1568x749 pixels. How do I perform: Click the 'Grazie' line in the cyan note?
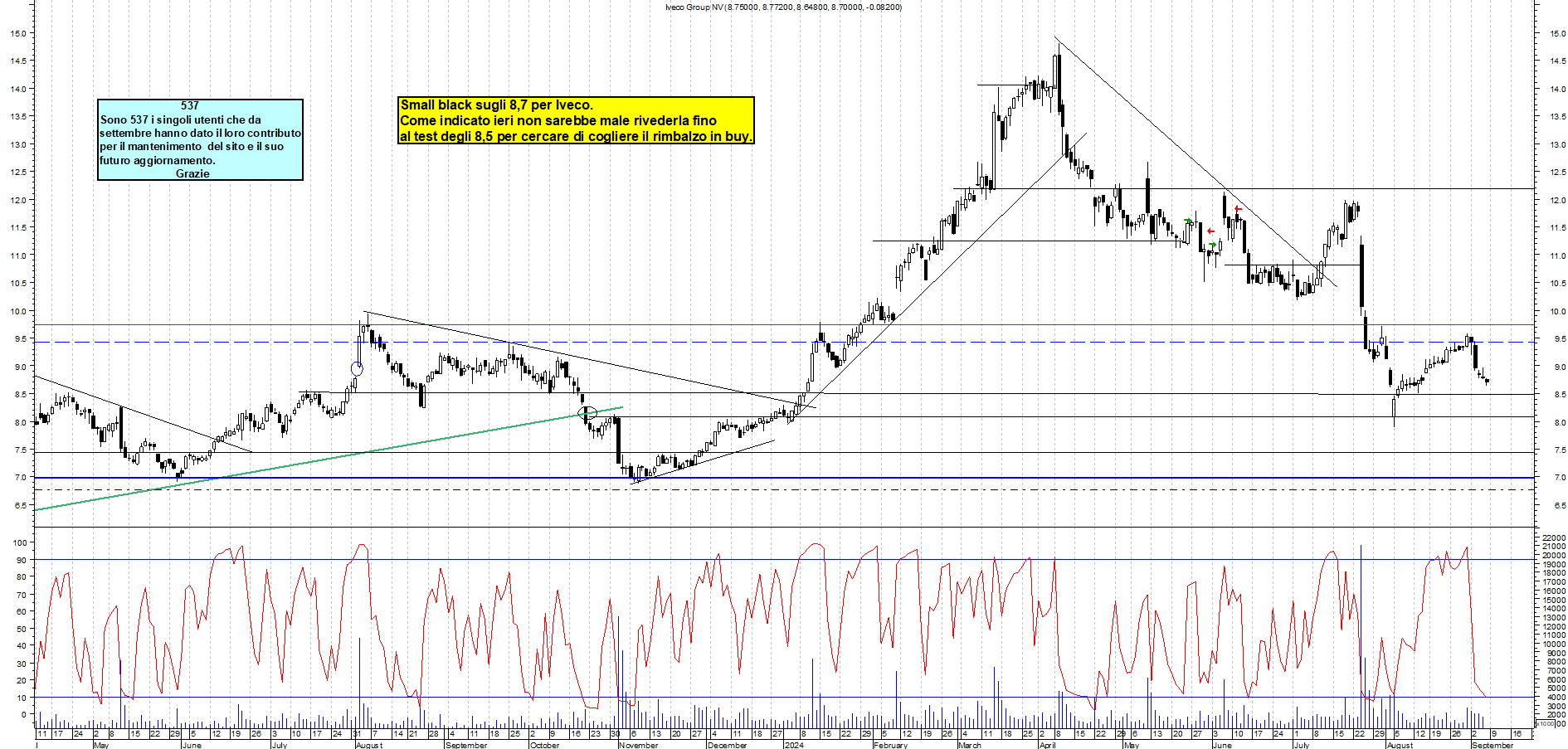(192, 173)
